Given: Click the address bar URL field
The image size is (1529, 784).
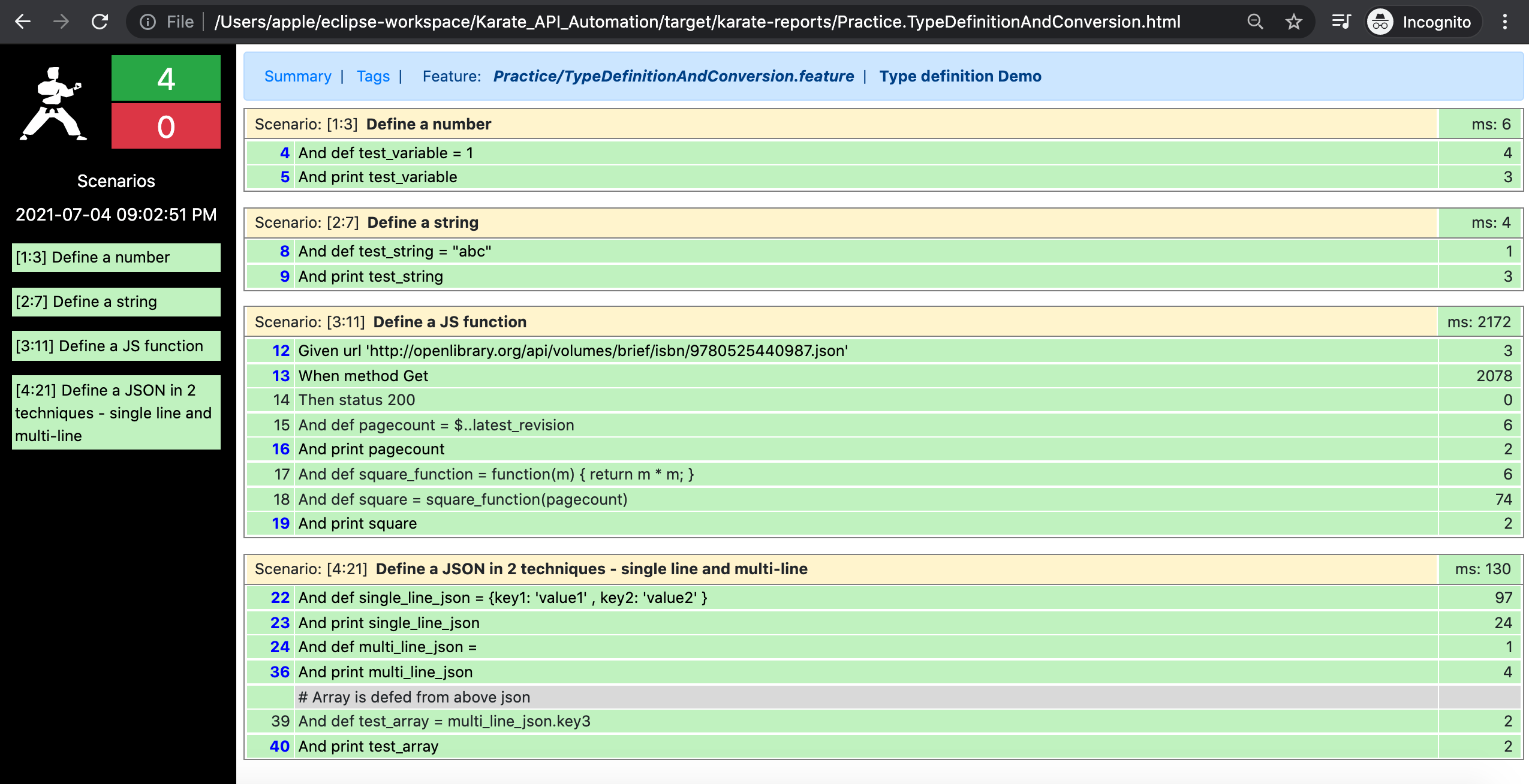Looking at the screenshot, I should 696,22.
